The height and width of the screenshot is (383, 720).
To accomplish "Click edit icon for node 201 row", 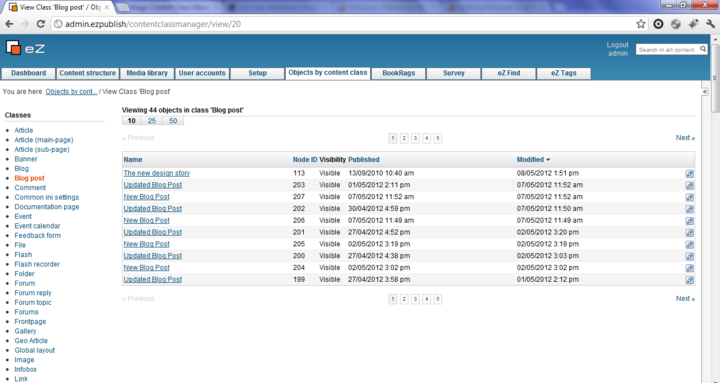I will tap(689, 233).
